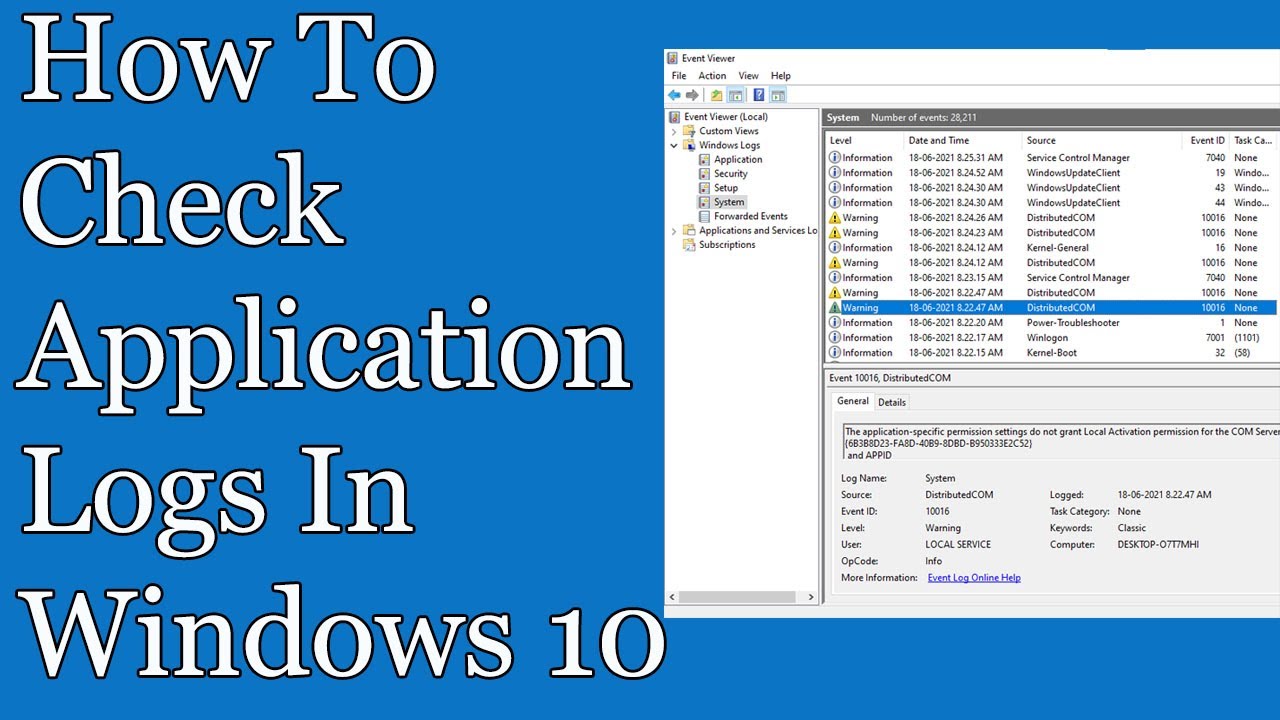Collapse the Windows Logs node
The height and width of the screenshot is (720, 1280).
674,146
